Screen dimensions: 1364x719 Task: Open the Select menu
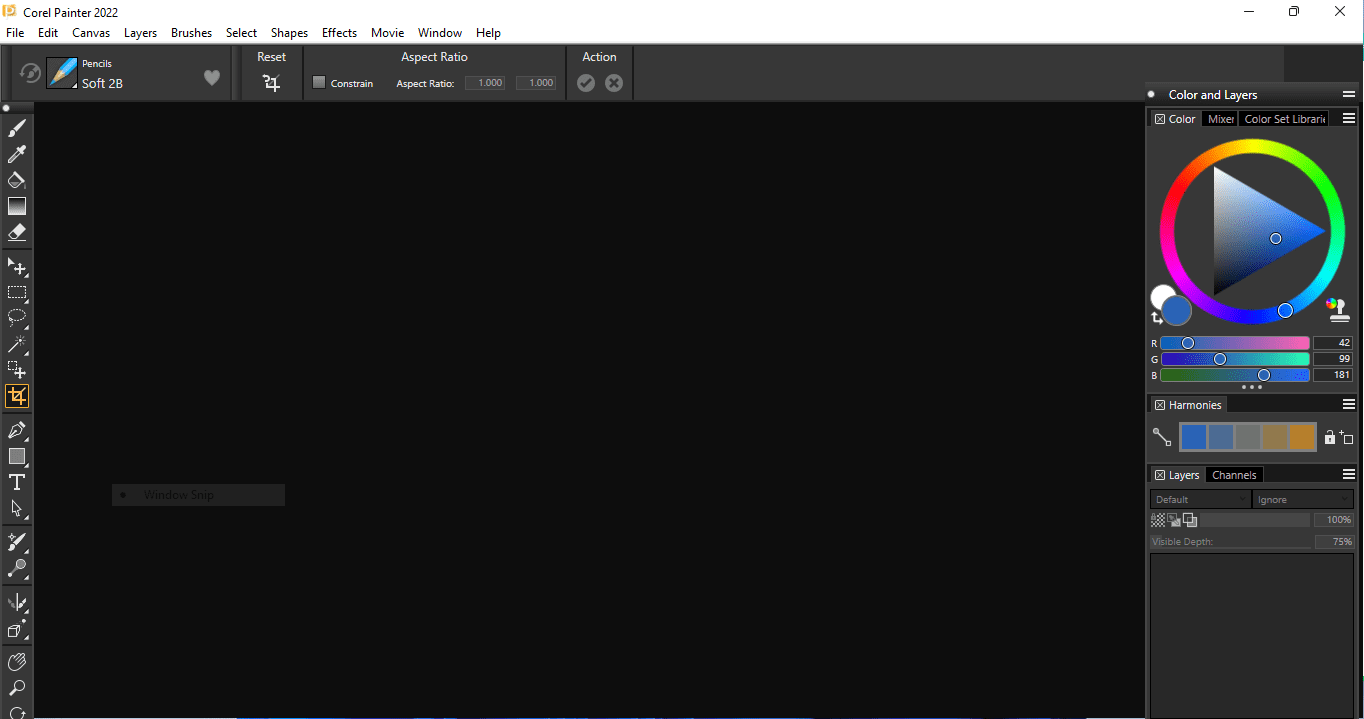pyautogui.click(x=241, y=33)
